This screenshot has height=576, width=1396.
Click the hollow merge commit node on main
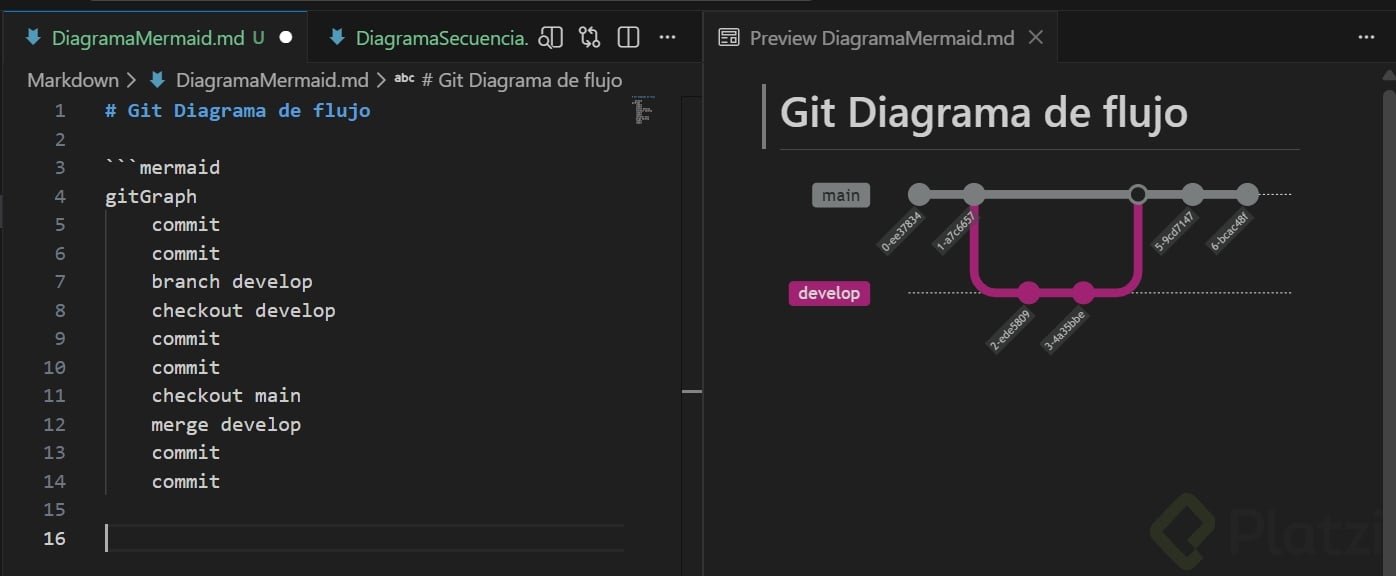(1137, 194)
